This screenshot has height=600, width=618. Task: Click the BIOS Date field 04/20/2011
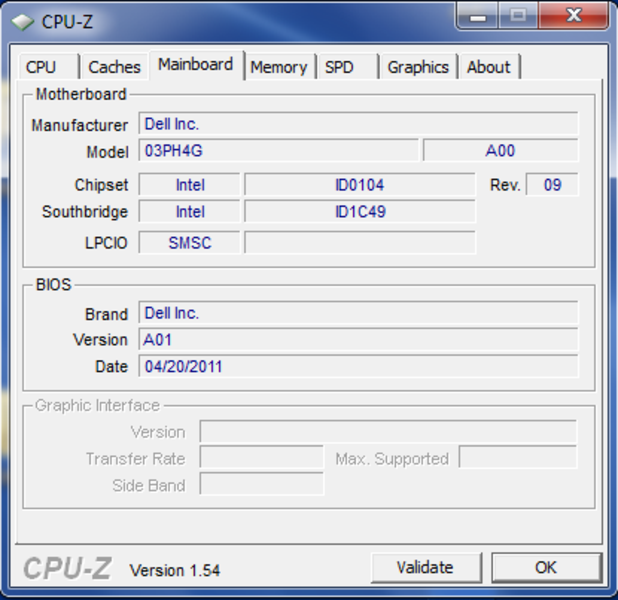click(358, 367)
